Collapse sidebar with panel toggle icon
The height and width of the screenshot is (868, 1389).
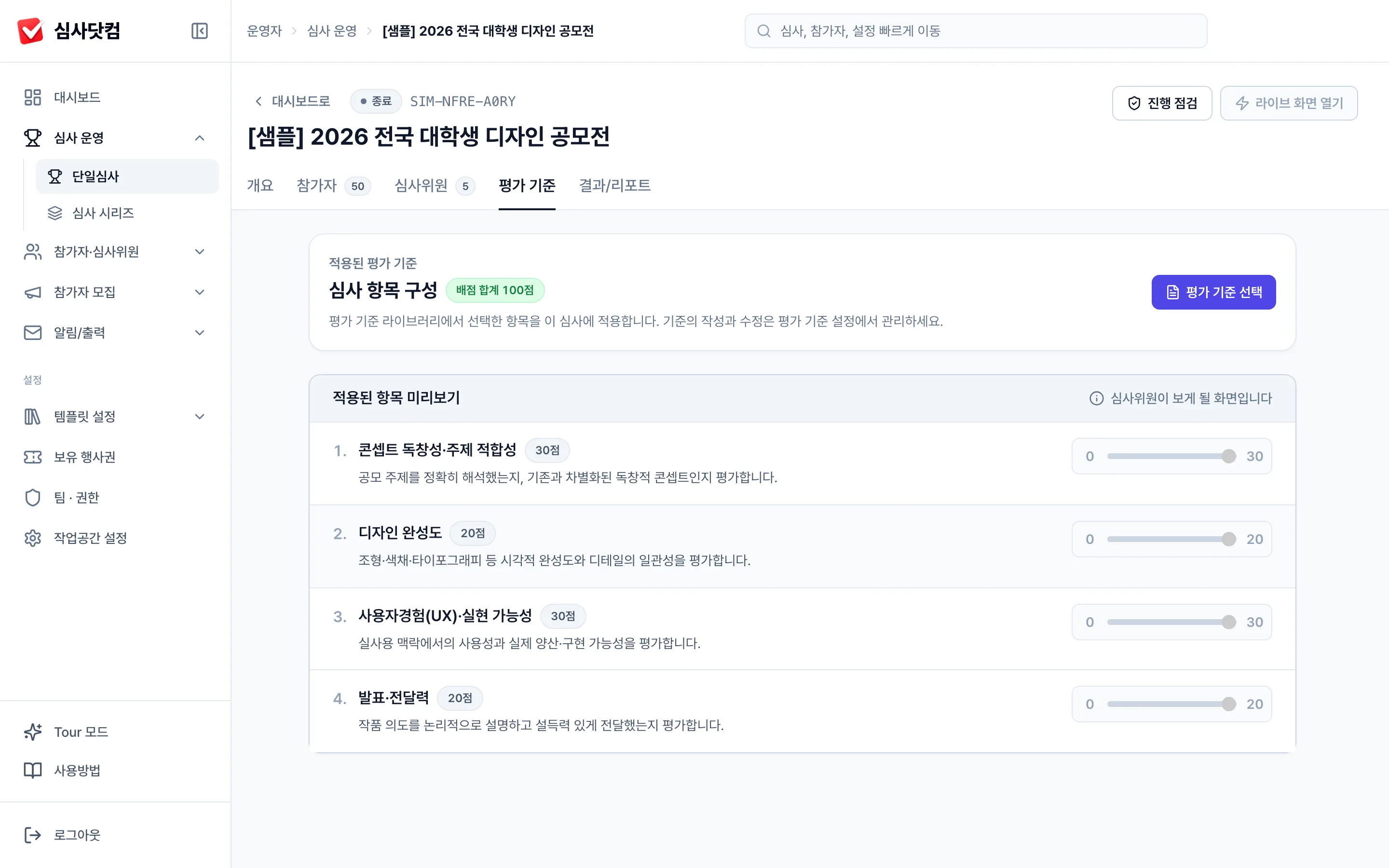[199, 30]
